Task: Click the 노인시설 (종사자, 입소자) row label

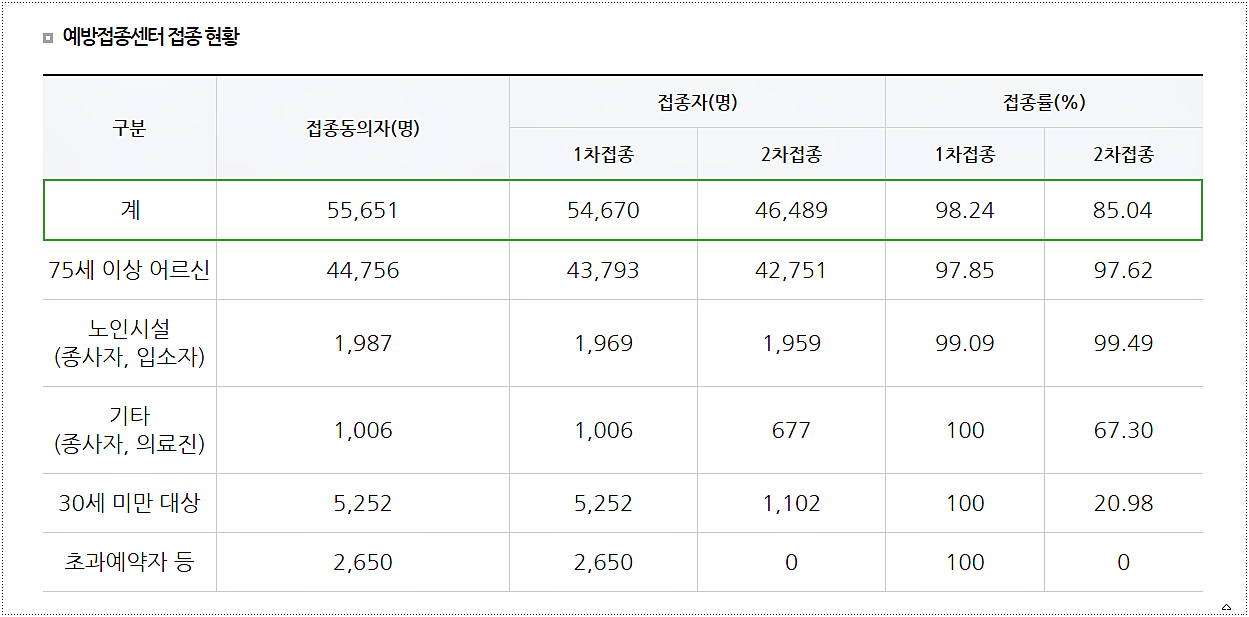Action: point(129,343)
